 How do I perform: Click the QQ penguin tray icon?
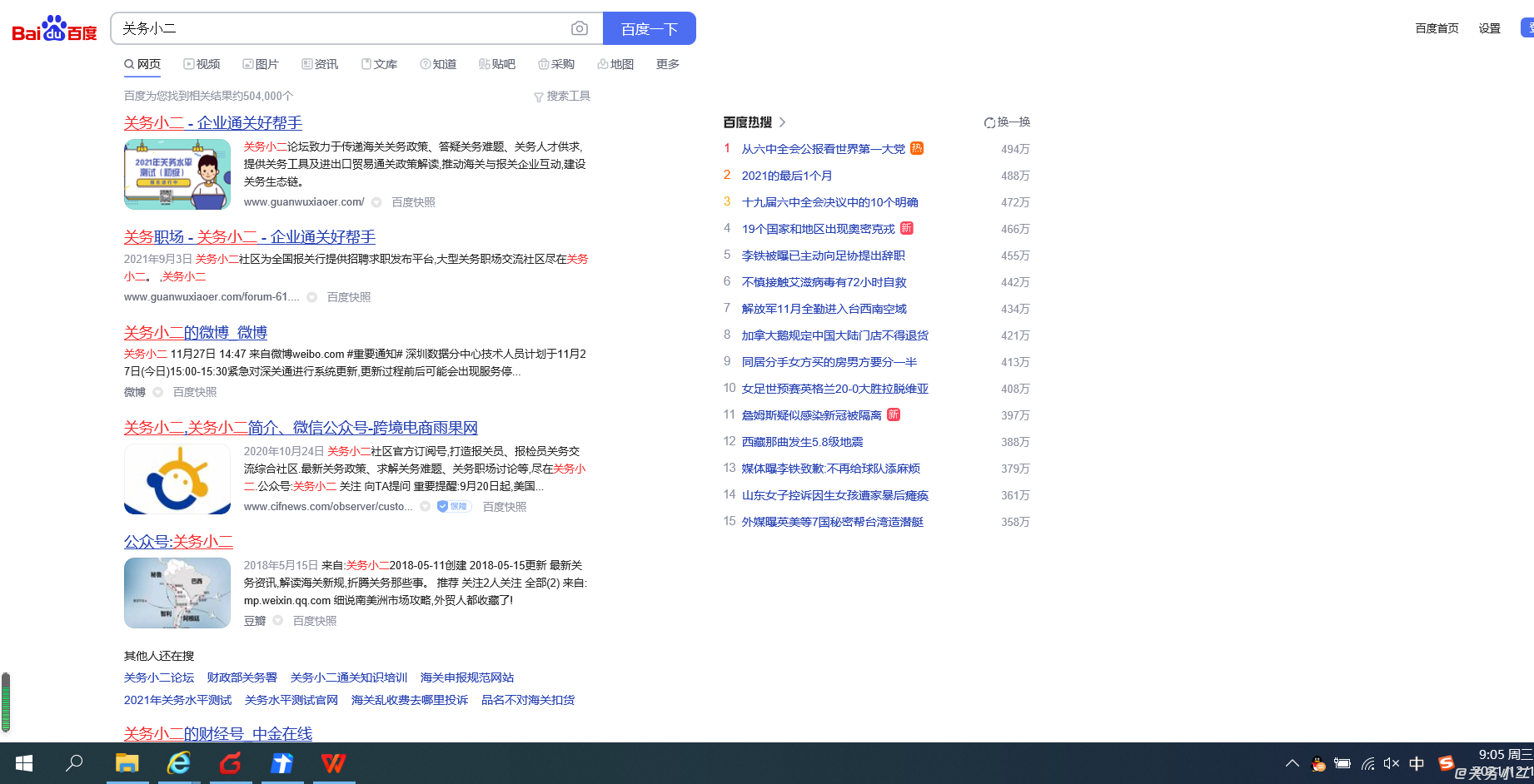point(1317,763)
